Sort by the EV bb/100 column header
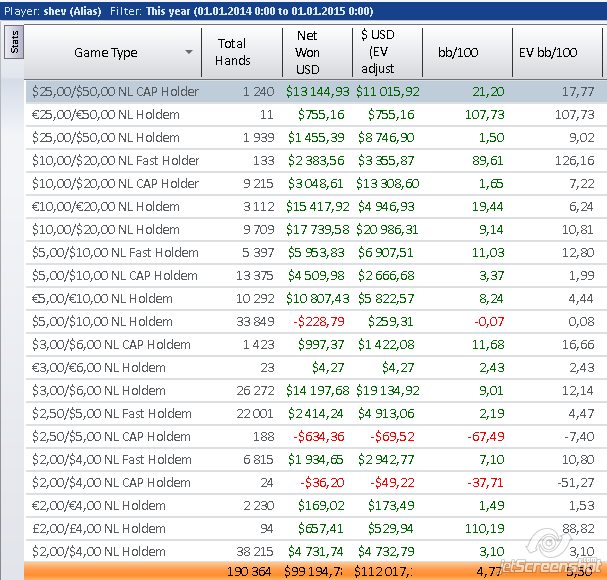This screenshot has width=607, height=580. pos(547,53)
